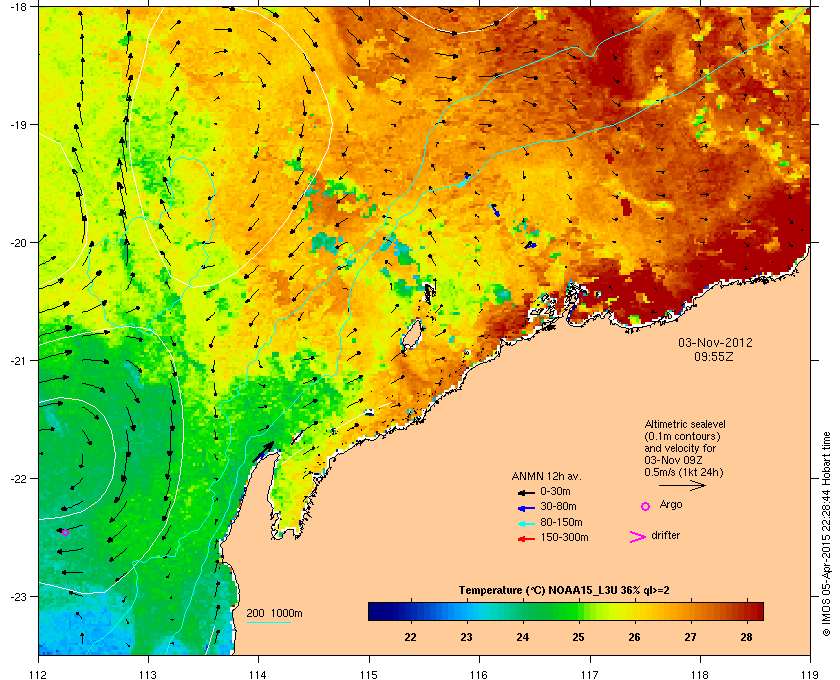Click the longitude axis label 118
840x680 pixels.
[x=700, y=674]
